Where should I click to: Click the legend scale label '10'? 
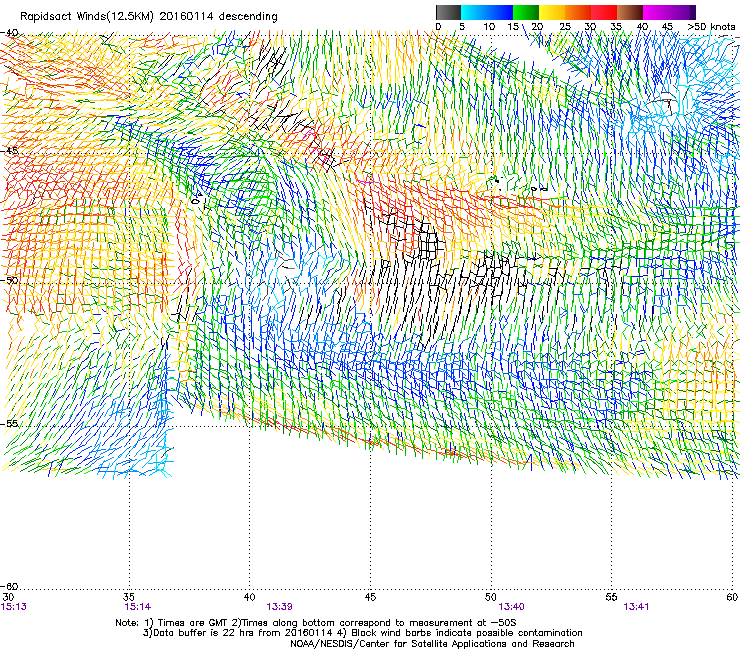click(489, 27)
